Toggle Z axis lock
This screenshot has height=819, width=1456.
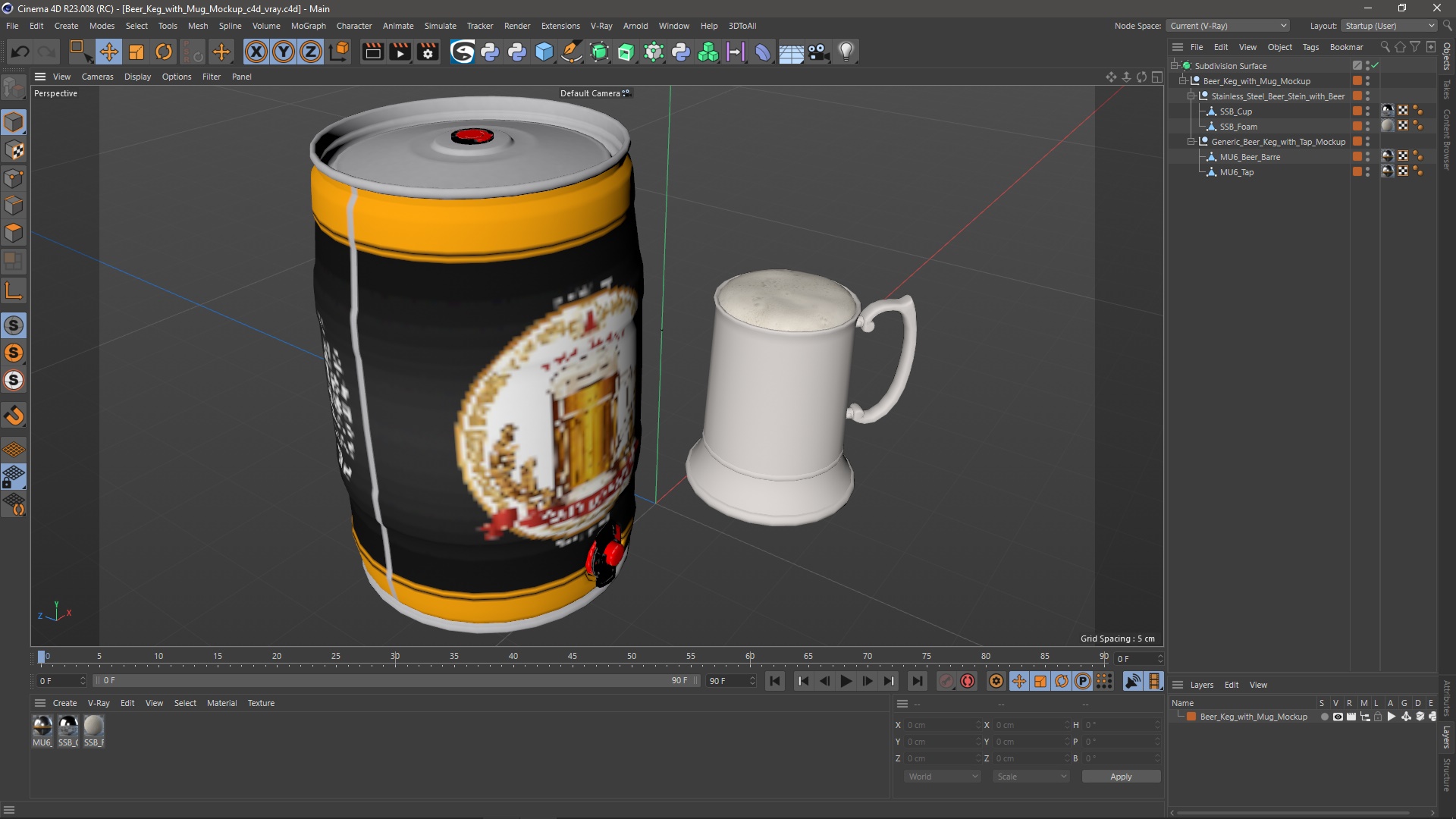(311, 52)
